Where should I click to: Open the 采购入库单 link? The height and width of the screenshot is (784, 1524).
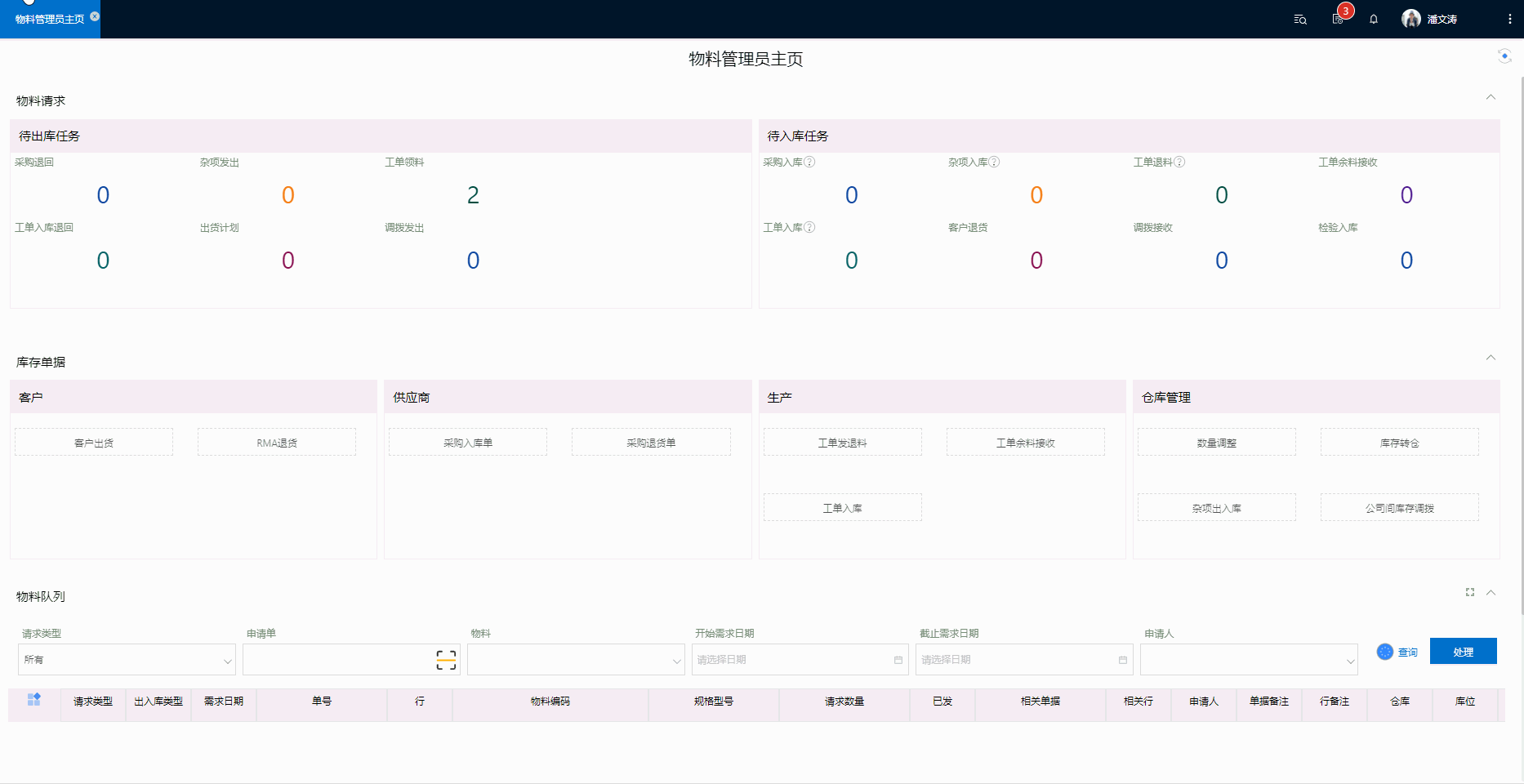point(468,443)
